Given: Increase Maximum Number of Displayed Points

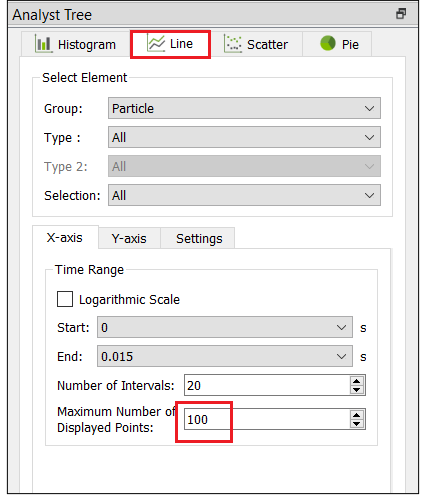Looking at the screenshot, I should pyautogui.click(x=356, y=415).
